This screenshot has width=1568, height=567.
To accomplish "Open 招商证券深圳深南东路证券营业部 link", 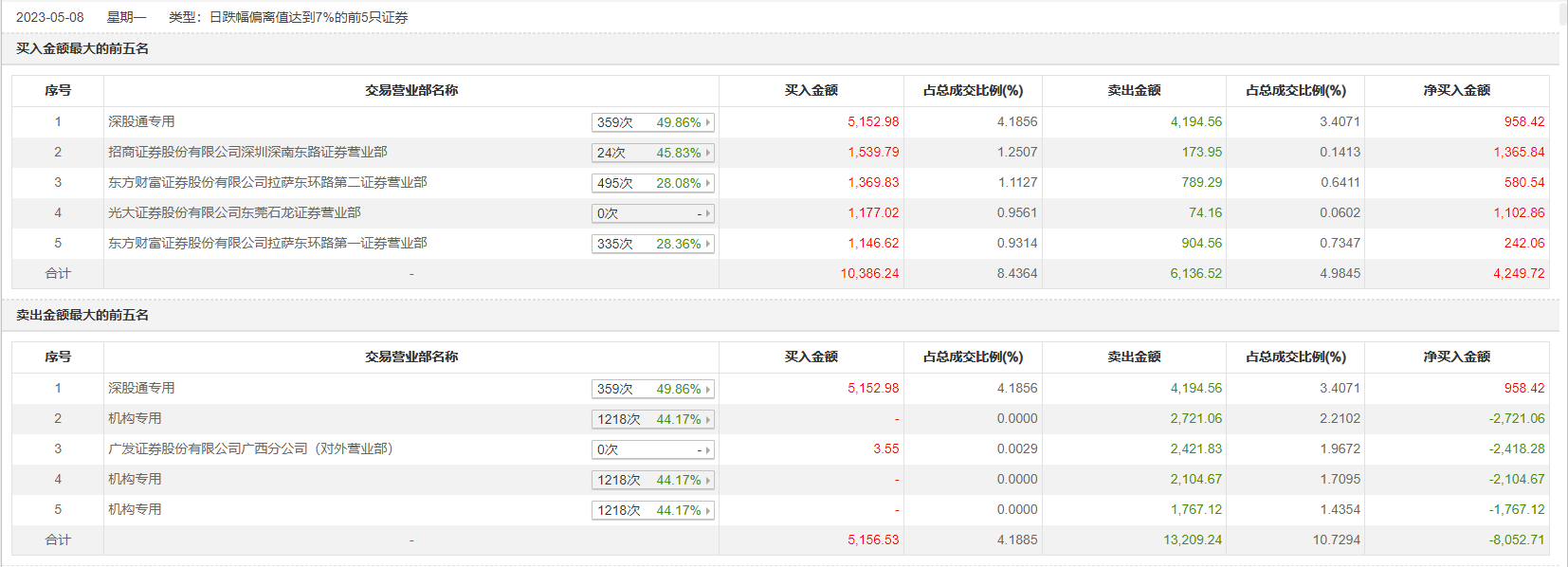I will [x=247, y=152].
